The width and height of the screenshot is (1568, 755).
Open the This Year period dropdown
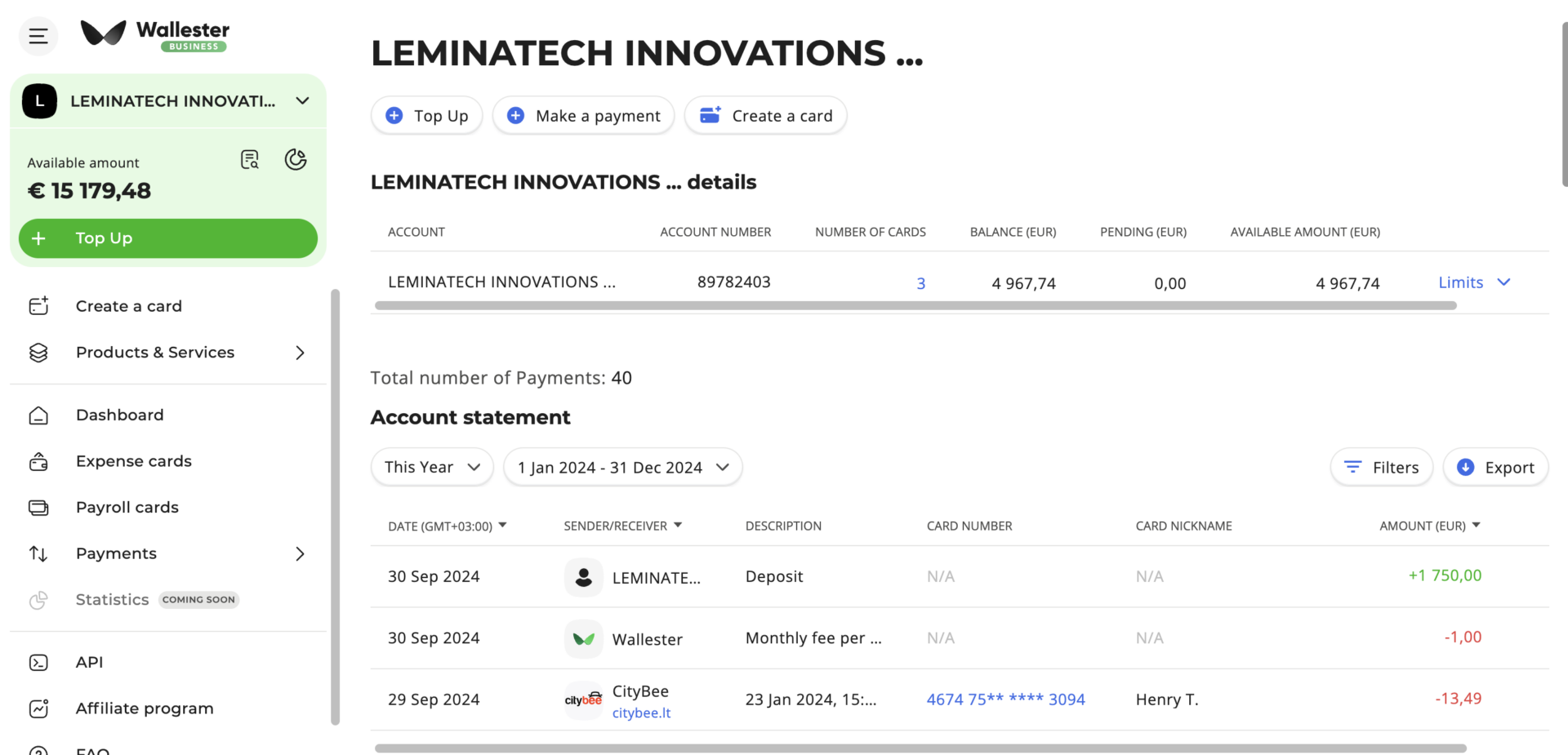click(x=432, y=468)
